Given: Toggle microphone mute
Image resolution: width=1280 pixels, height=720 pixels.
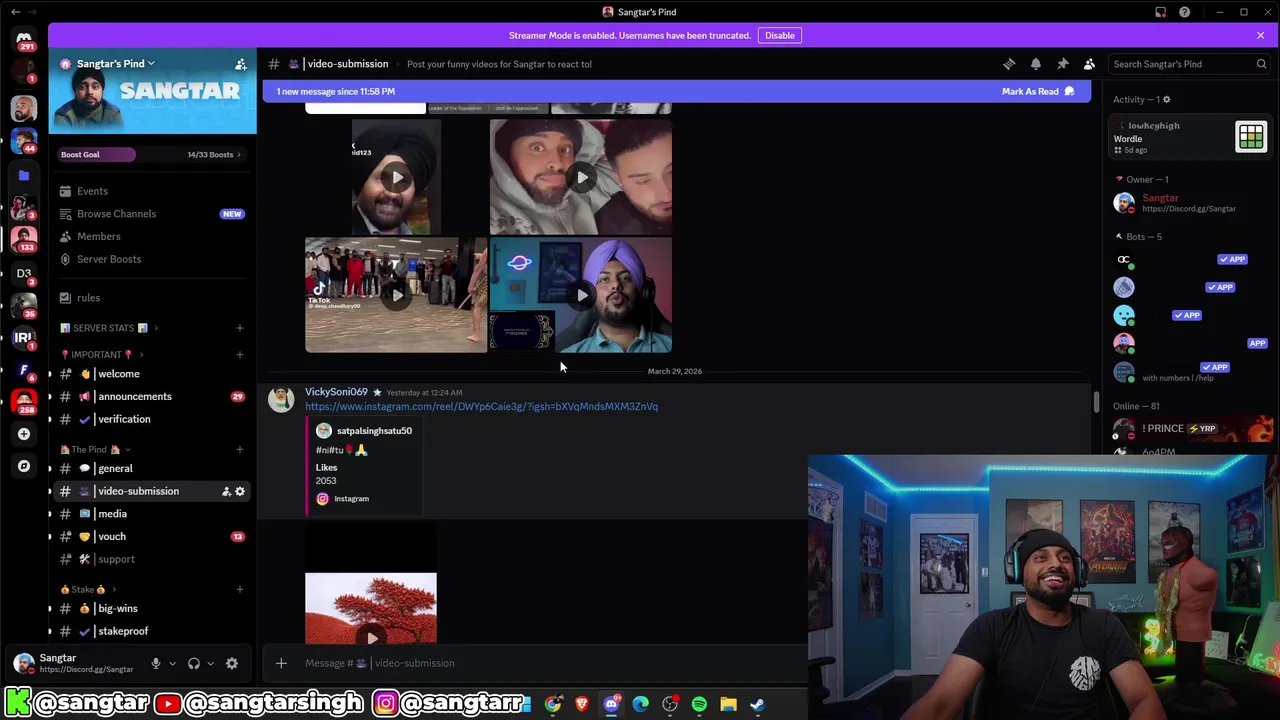Looking at the screenshot, I should click(155, 663).
